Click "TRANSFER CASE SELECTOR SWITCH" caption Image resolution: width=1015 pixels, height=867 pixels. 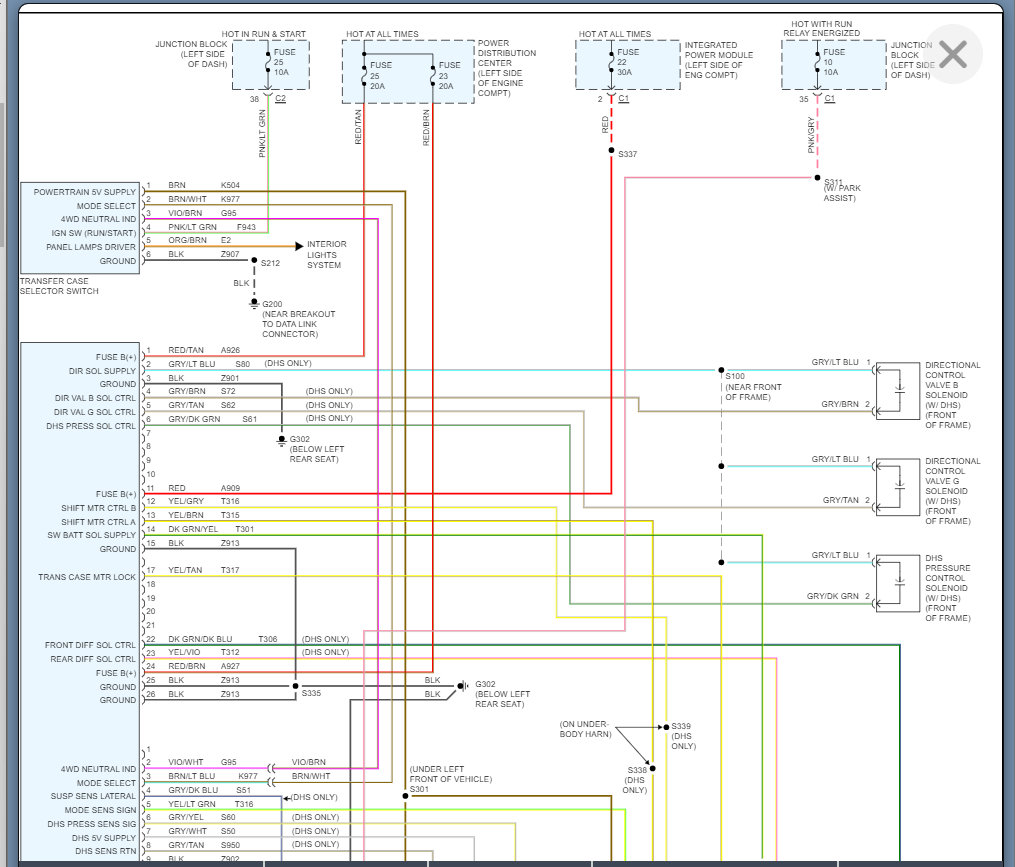[59, 286]
